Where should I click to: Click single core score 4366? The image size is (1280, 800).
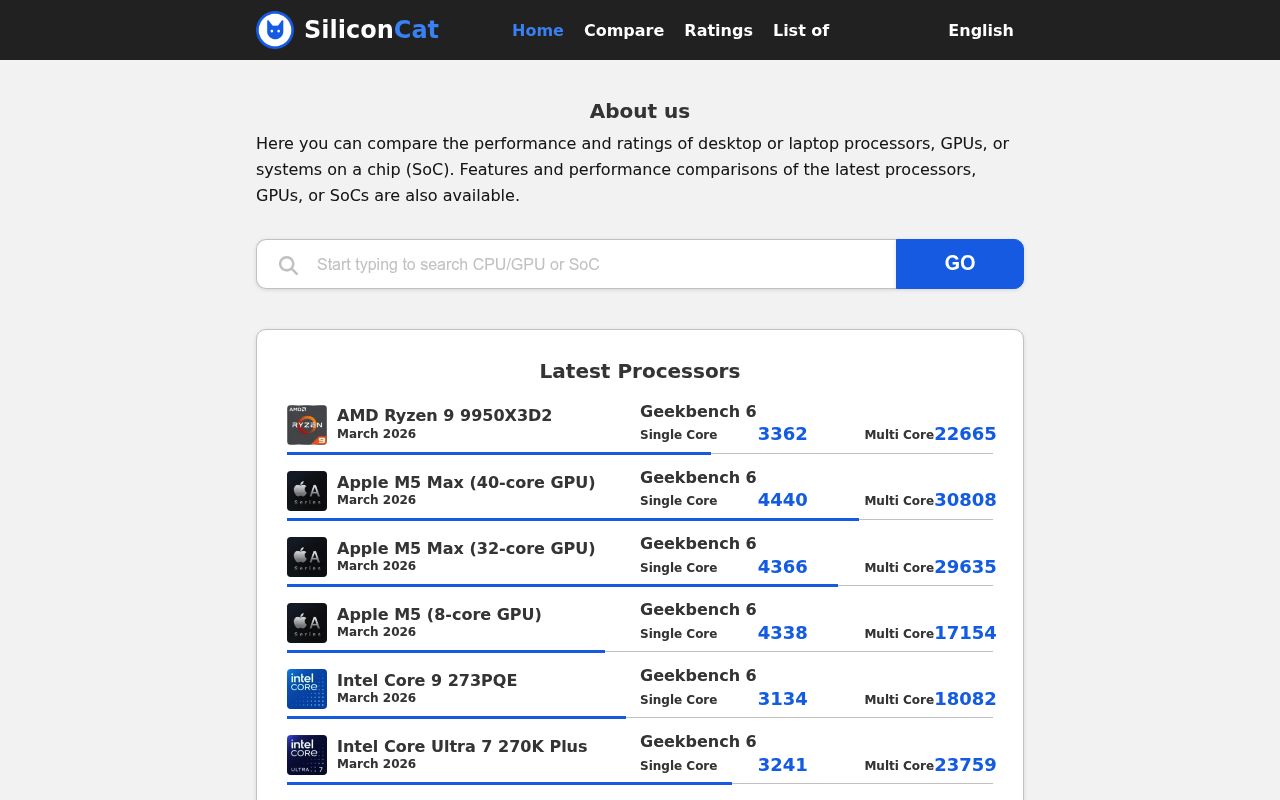click(x=782, y=567)
